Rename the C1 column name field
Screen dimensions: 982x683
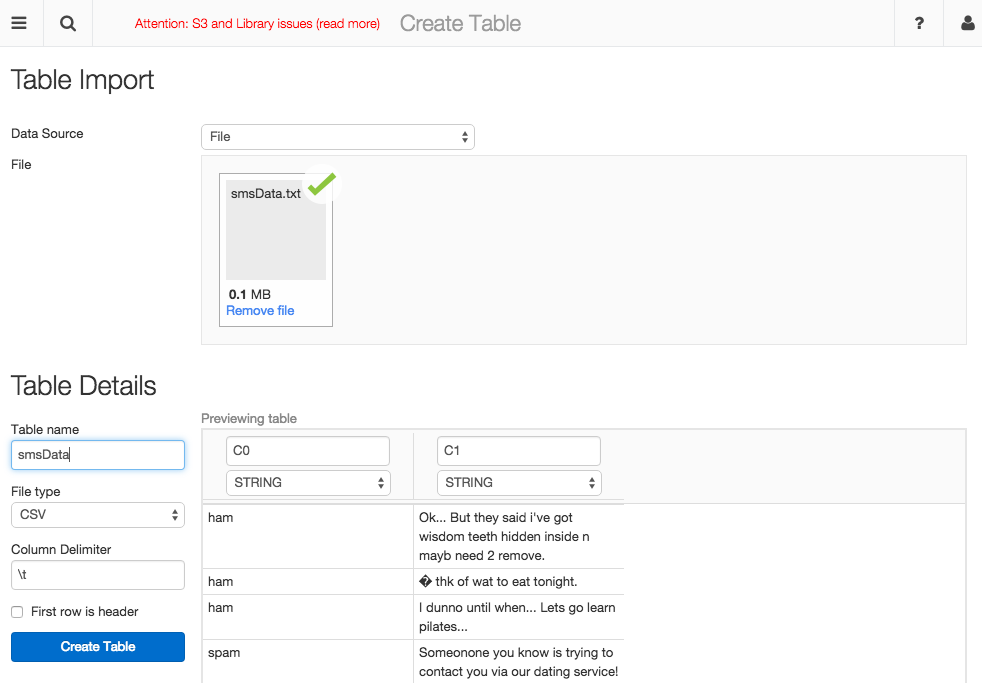(519, 451)
